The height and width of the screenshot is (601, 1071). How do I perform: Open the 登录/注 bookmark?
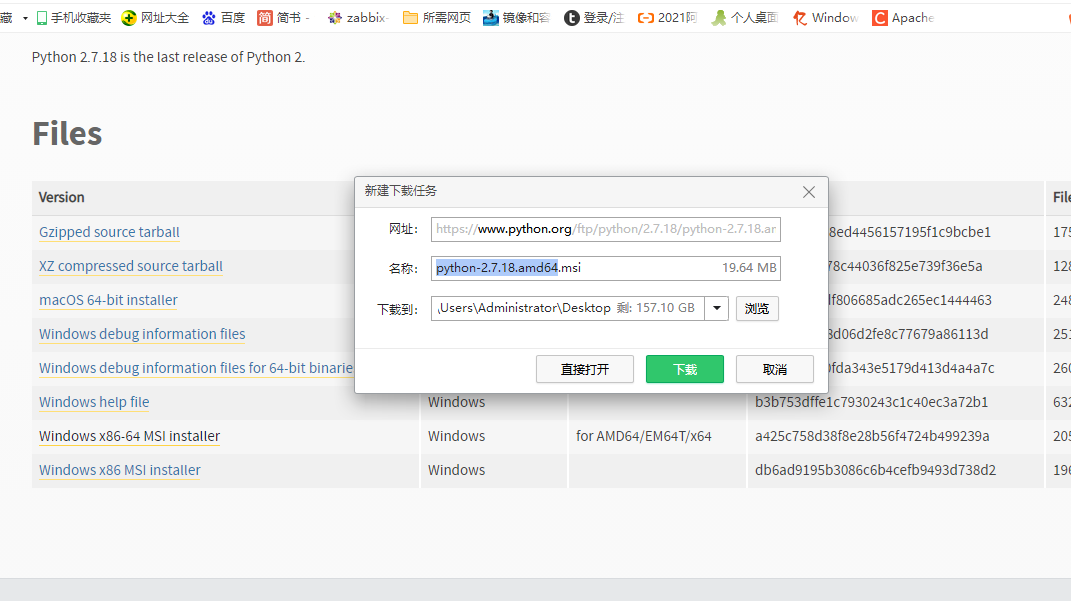(594, 18)
